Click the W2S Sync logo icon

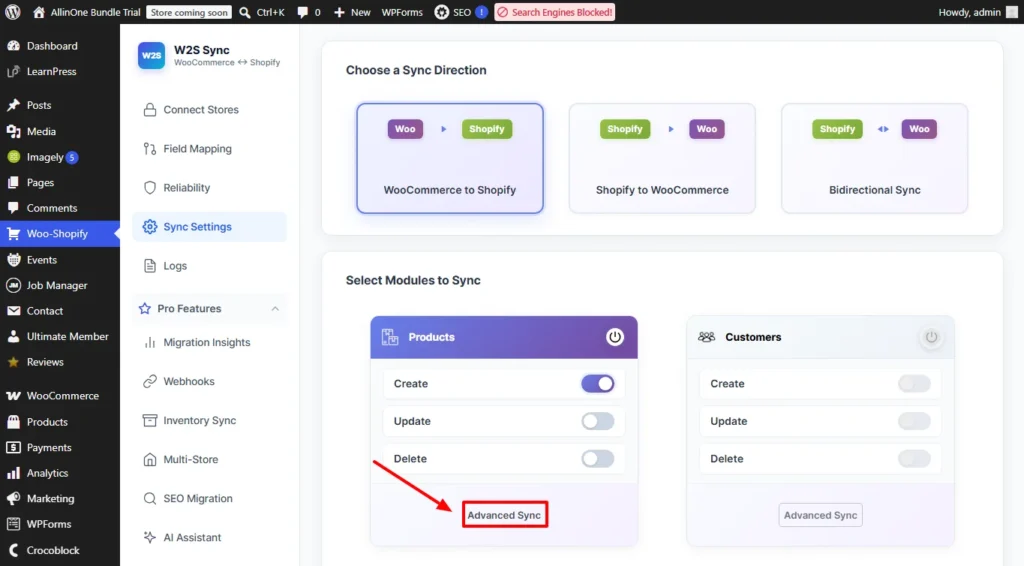tap(152, 55)
